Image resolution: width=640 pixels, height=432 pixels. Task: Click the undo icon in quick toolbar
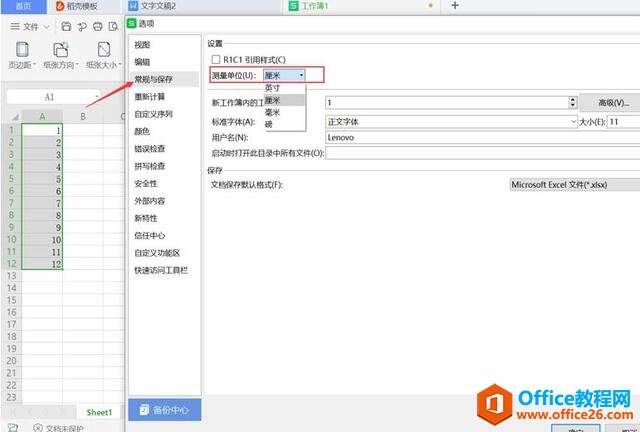(x=82, y=27)
